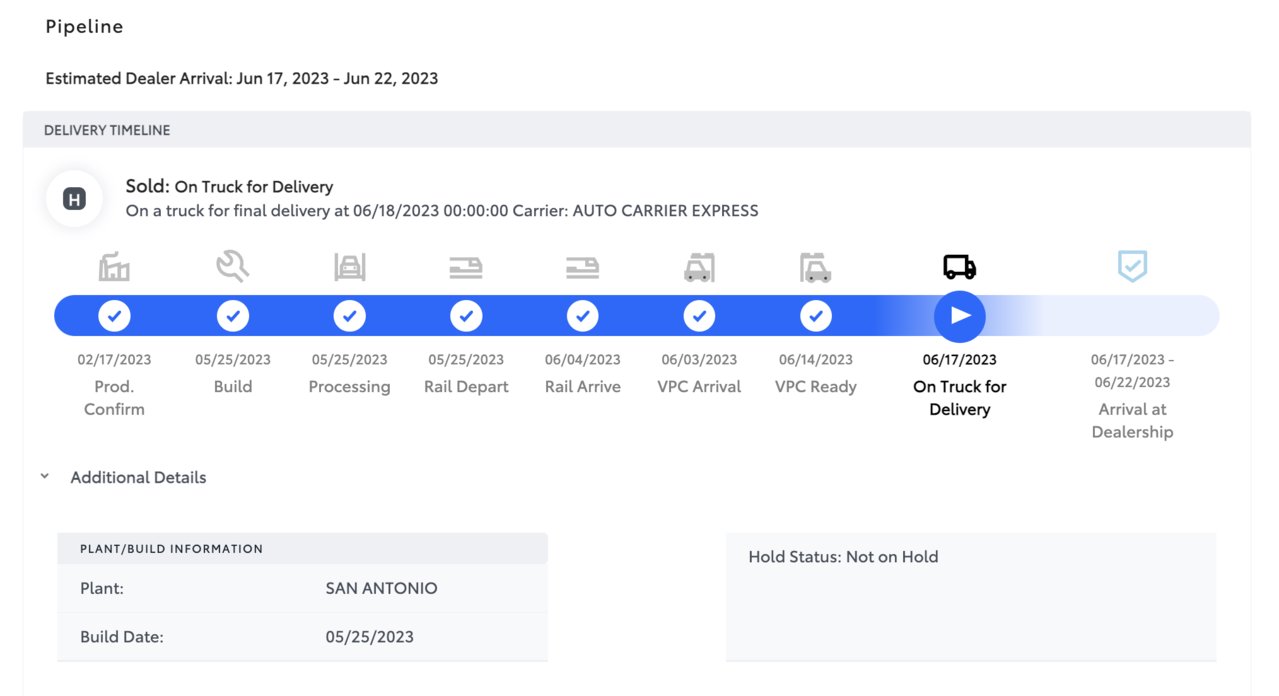Image resolution: width=1279 pixels, height=696 pixels.
Task: Click the shield checkmark Arrival at Dealership icon
Action: click(1132, 266)
